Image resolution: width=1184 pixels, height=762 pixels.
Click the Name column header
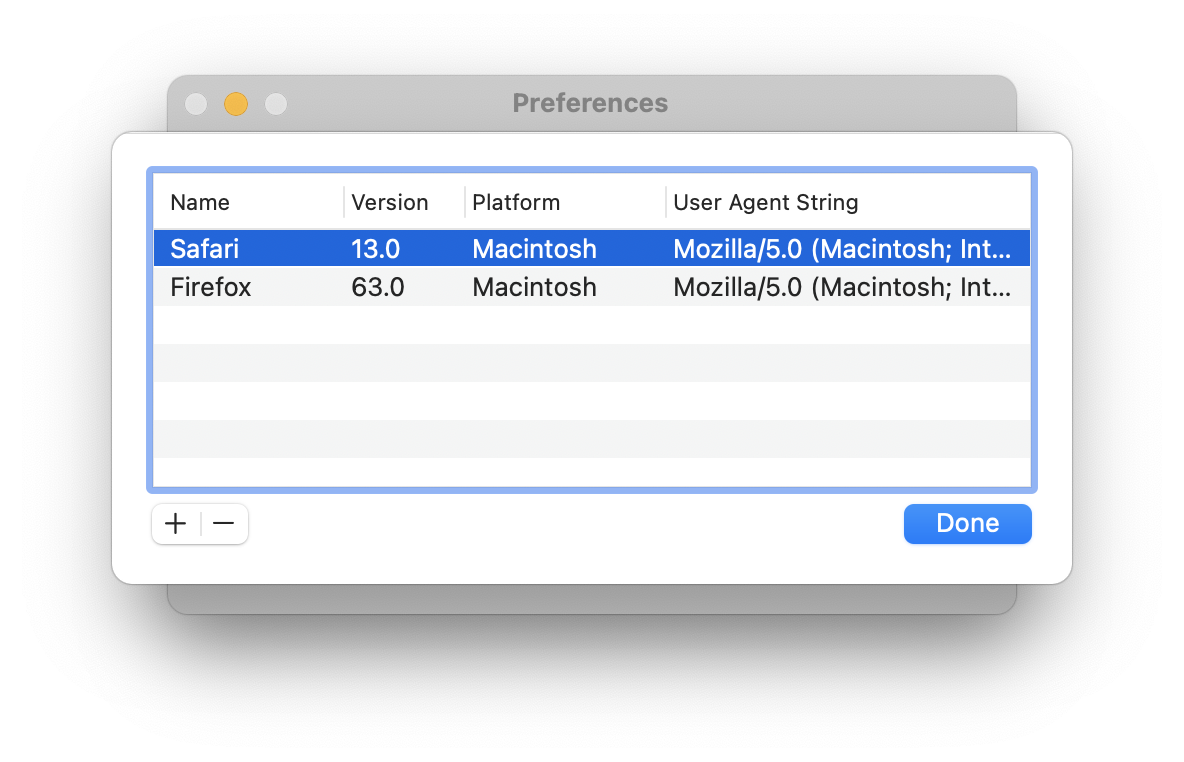[199, 202]
